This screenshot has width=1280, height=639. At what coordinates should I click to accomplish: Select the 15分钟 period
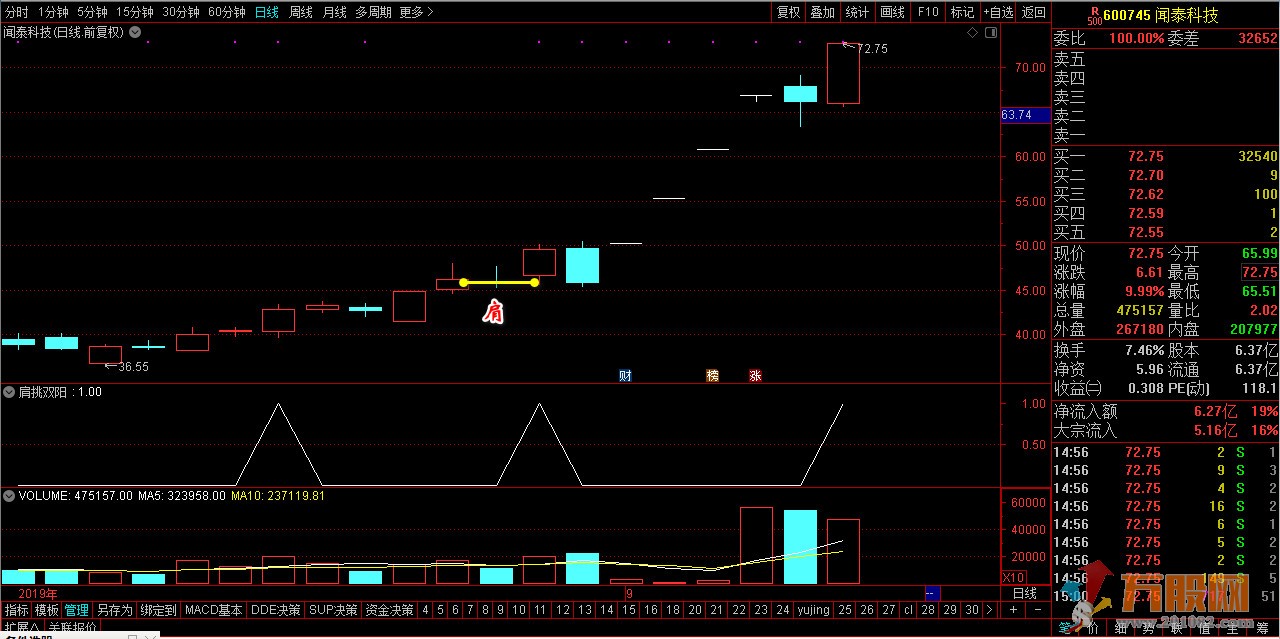click(135, 12)
